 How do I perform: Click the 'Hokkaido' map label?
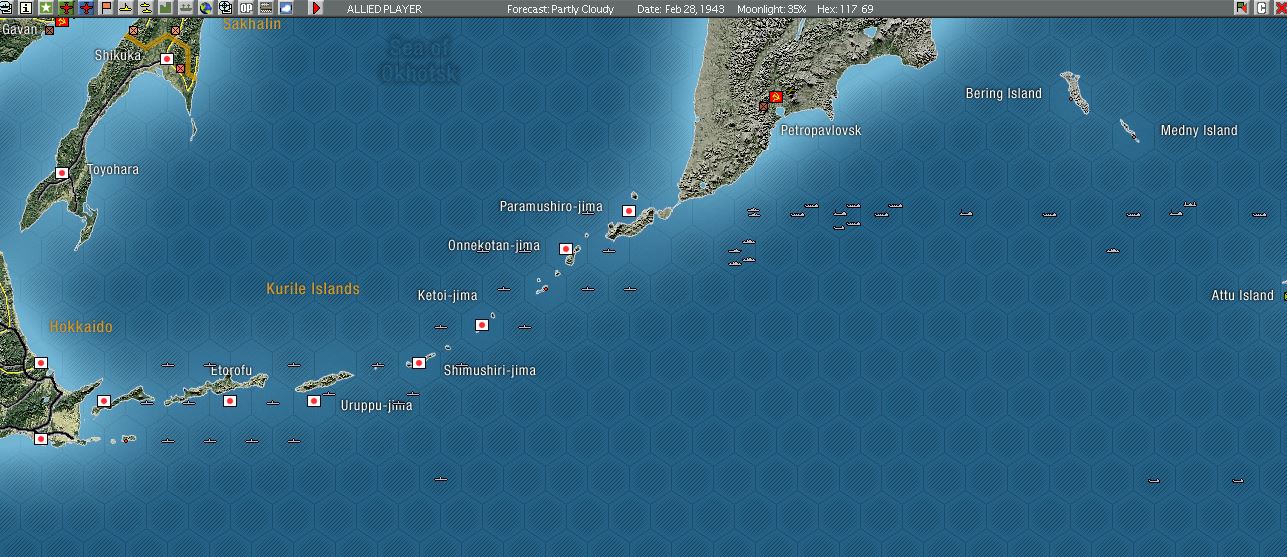point(81,327)
